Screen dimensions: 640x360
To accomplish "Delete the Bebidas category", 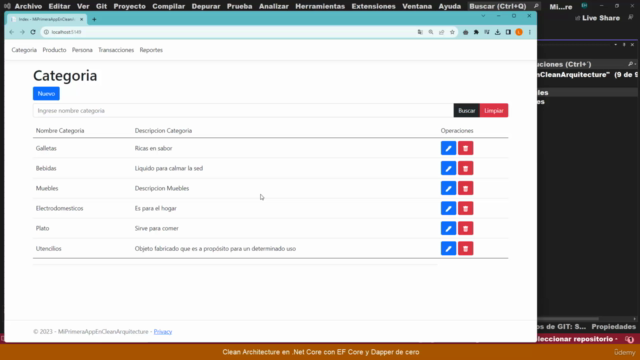I will 465,168.
